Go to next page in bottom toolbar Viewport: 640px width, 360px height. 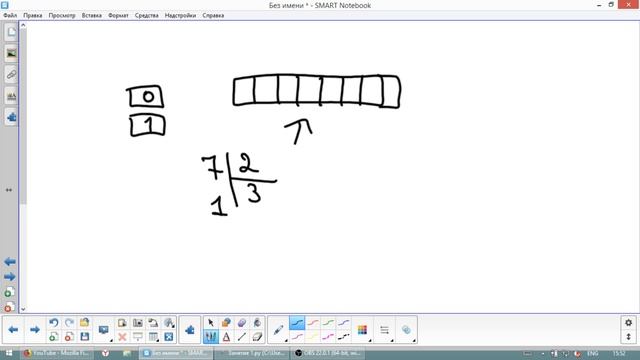pyautogui.click(x=35, y=329)
